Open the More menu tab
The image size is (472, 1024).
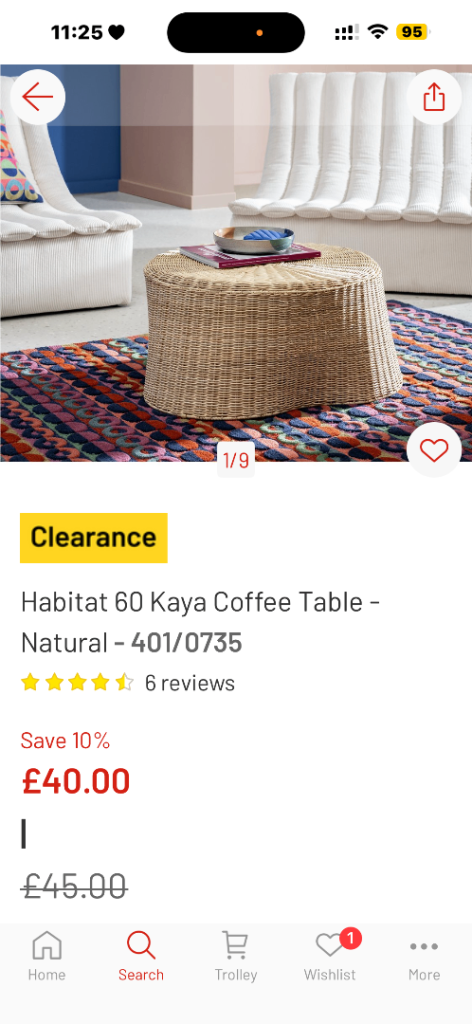coord(424,956)
